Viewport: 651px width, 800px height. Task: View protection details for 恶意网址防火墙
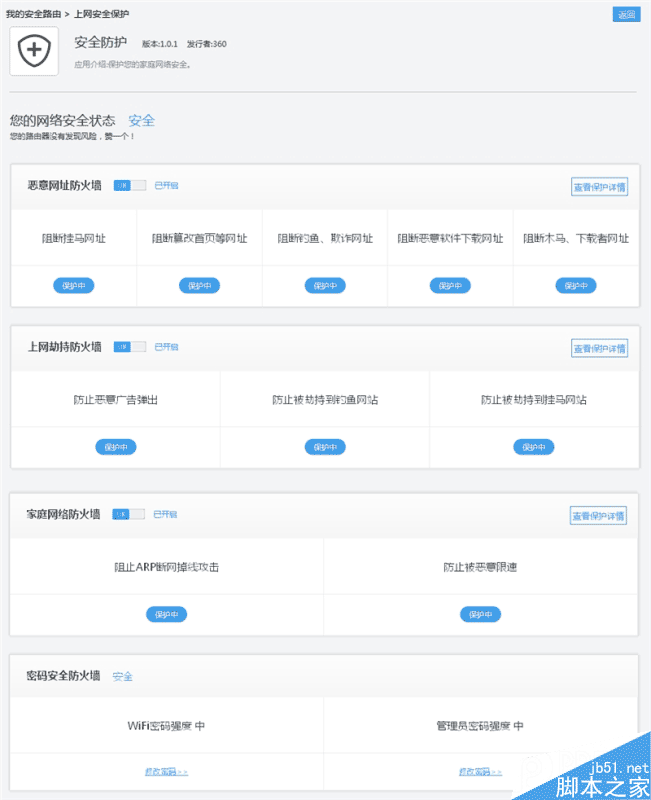pyautogui.click(x=599, y=187)
